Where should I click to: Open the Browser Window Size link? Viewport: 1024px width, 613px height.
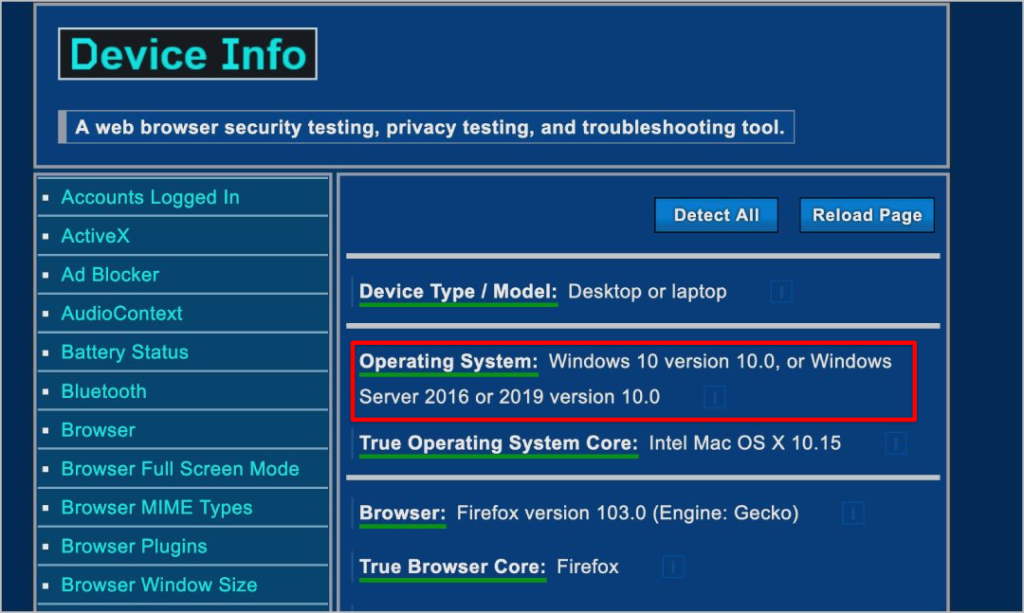pyautogui.click(x=159, y=585)
